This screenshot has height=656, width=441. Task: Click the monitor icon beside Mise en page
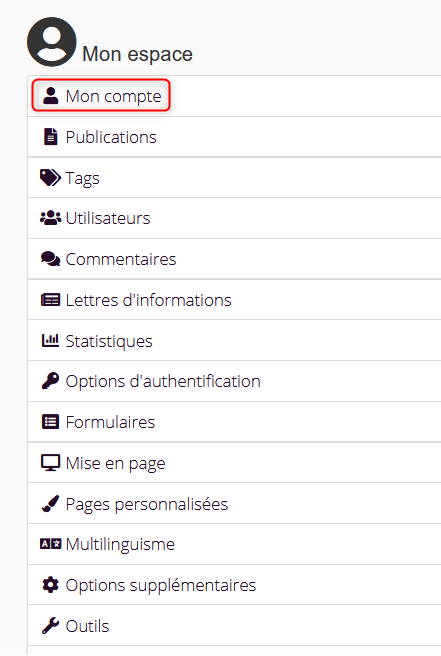(50, 463)
